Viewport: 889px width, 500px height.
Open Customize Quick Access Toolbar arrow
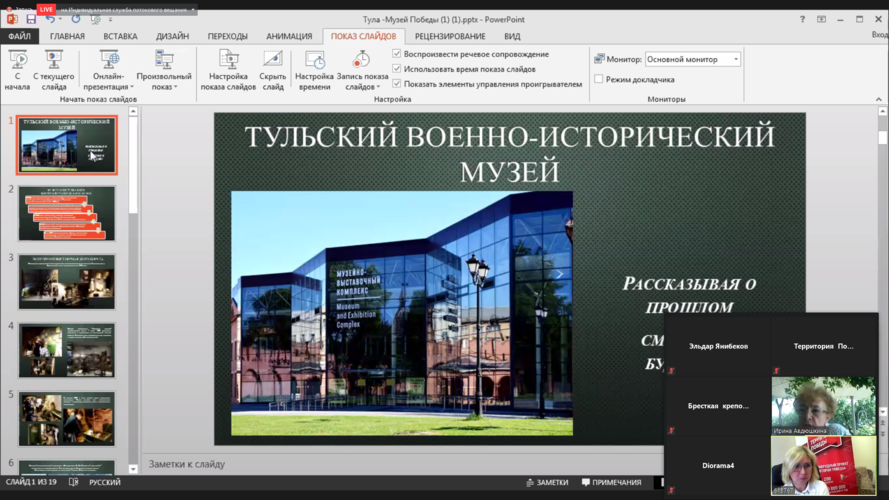111,20
